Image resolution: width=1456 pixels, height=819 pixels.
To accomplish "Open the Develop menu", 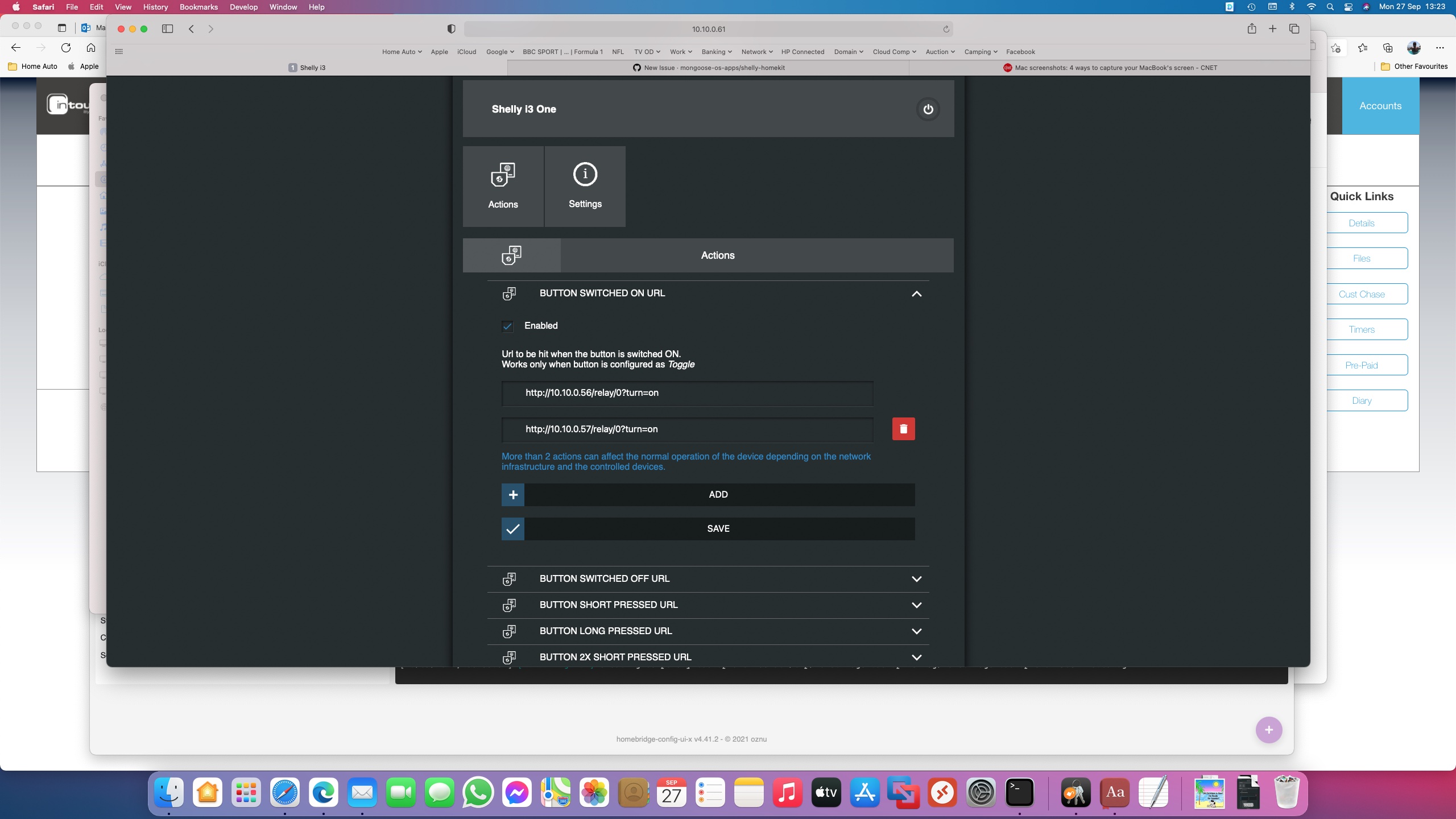I will click(244, 7).
